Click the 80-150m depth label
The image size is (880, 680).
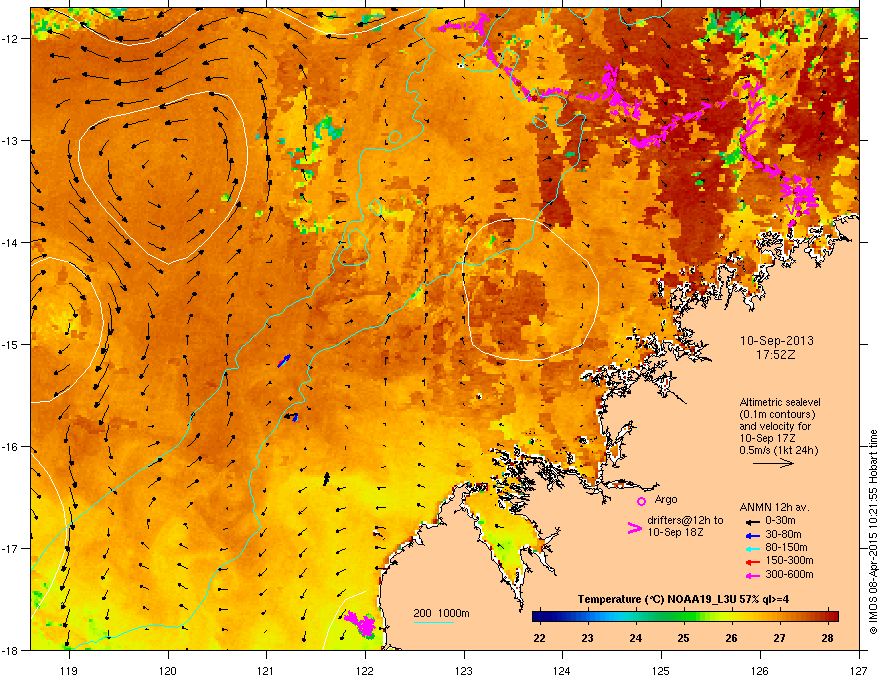(786, 548)
